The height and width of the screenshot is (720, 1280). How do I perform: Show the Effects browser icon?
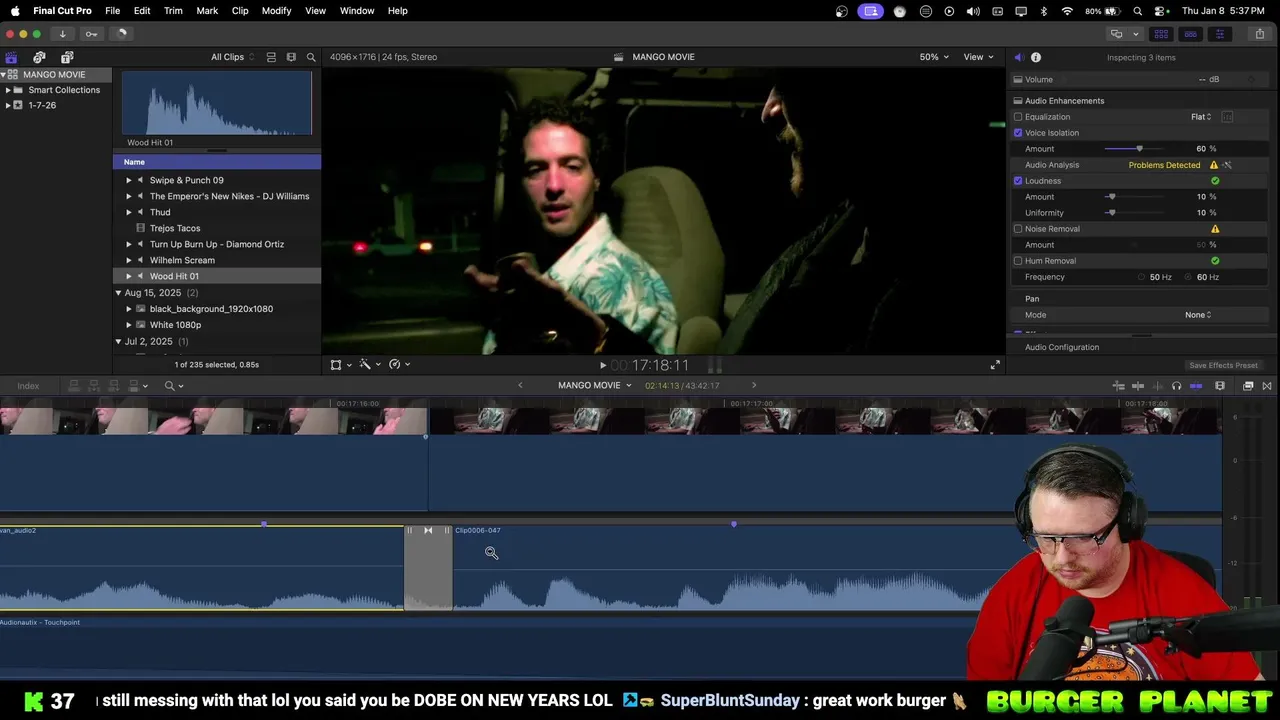[1248, 386]
